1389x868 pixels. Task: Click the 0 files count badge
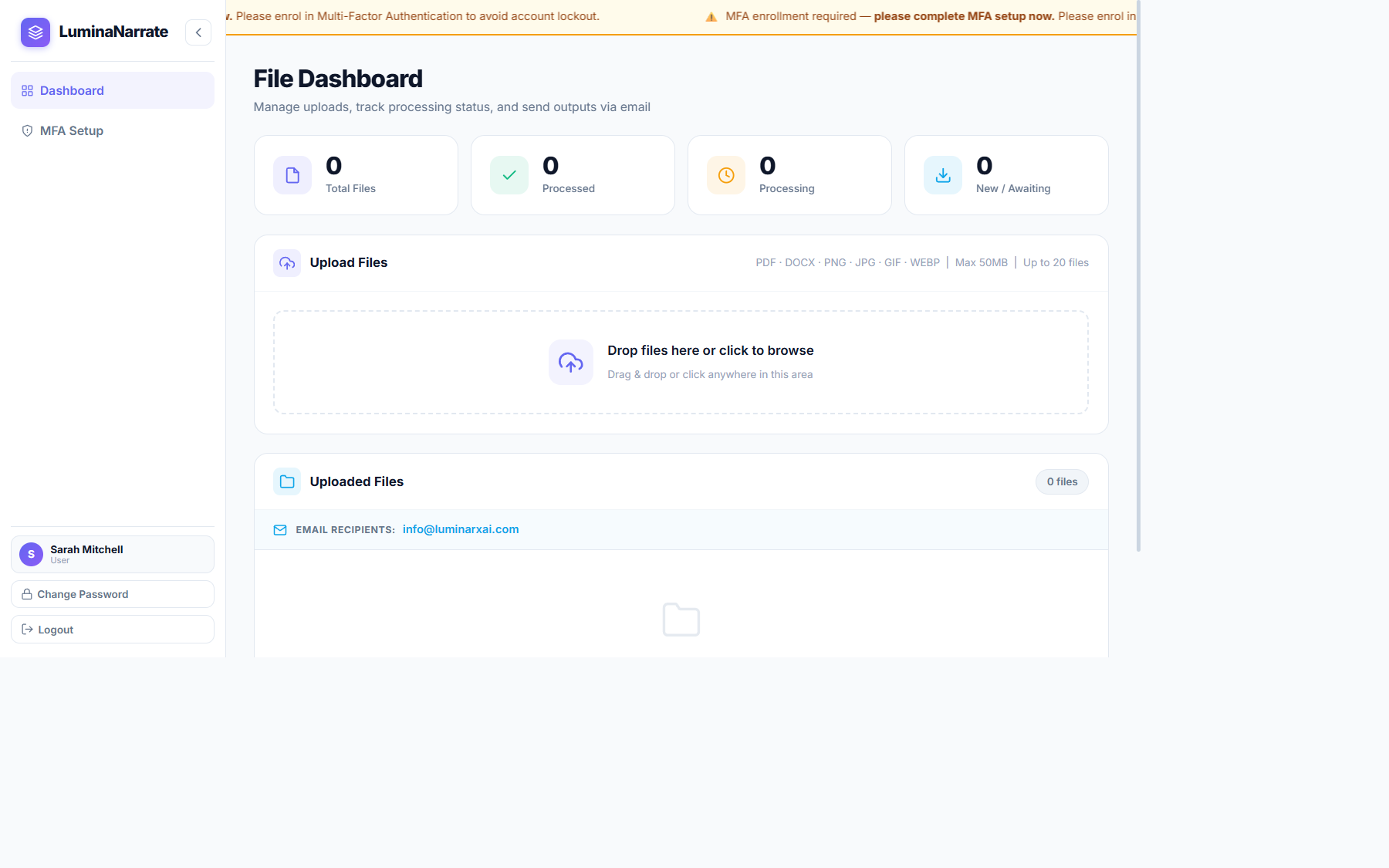click(1061, 481)
